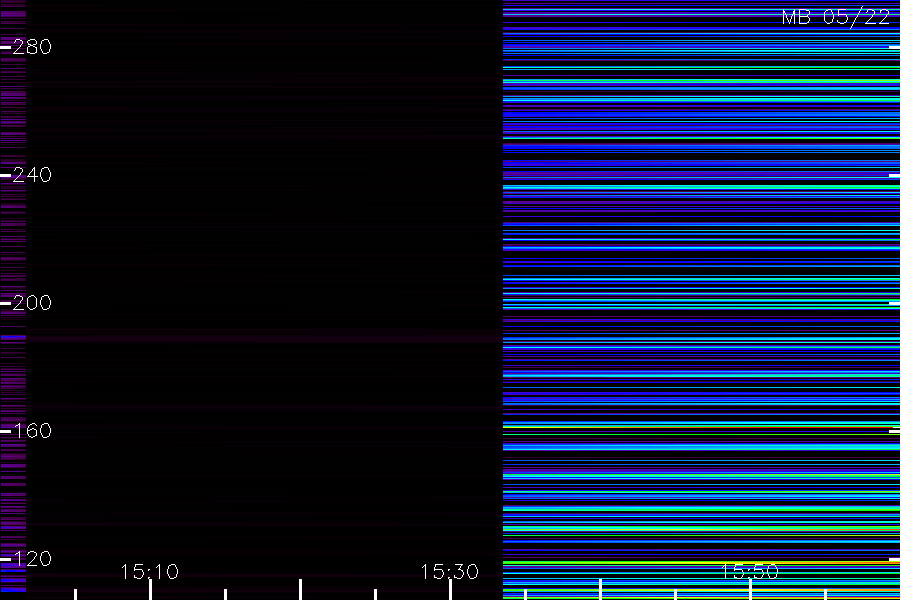This screenshot has width=900, height=600.
Task: Click the 15:50 time label
Action: click(750, 572)
